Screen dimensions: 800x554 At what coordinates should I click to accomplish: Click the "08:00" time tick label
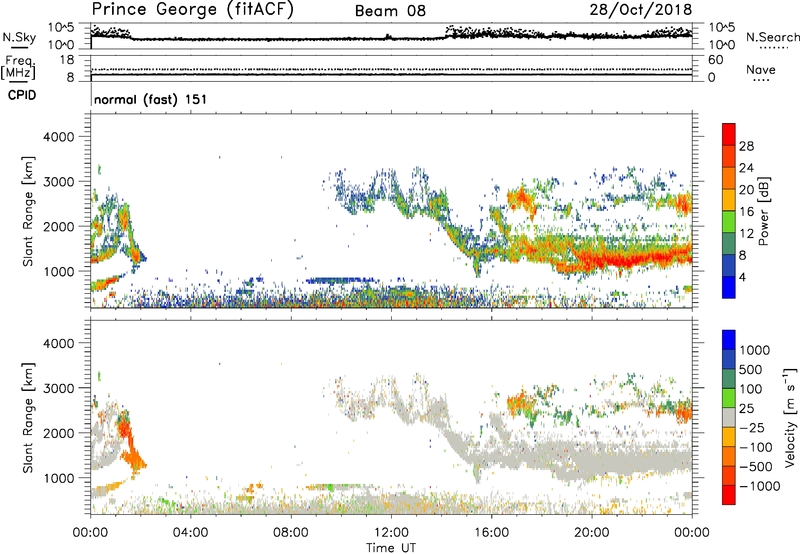pyautogui.click(x=291, y=533)
